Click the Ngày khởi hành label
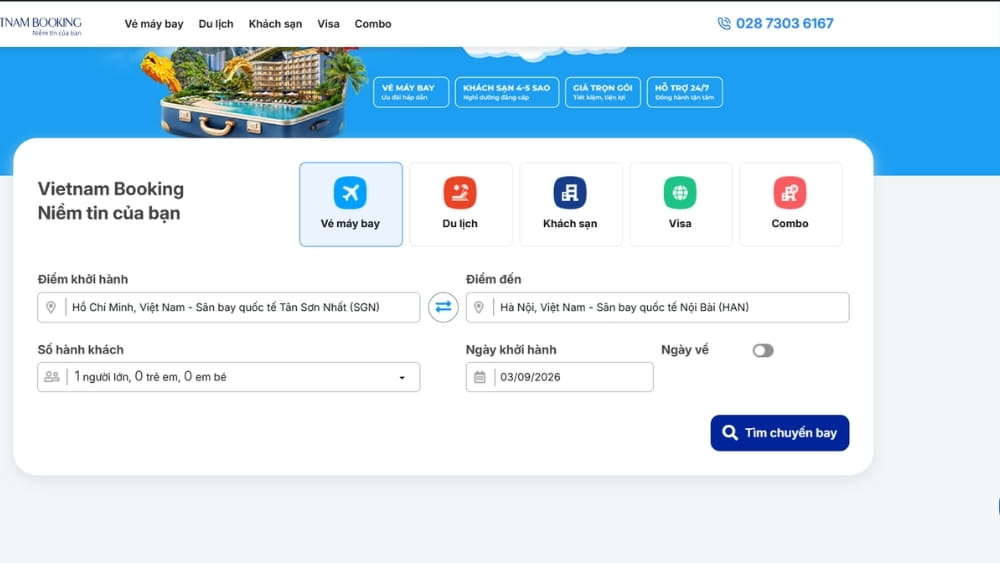1000x563 pixels. (511, 349)
